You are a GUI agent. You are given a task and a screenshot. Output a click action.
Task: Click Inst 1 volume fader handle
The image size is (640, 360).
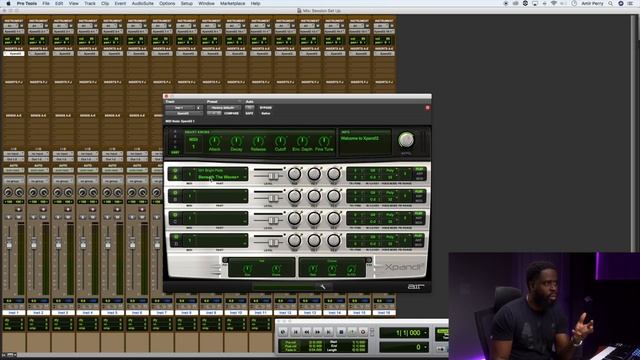pyautogui.click(x=9, y=244)
